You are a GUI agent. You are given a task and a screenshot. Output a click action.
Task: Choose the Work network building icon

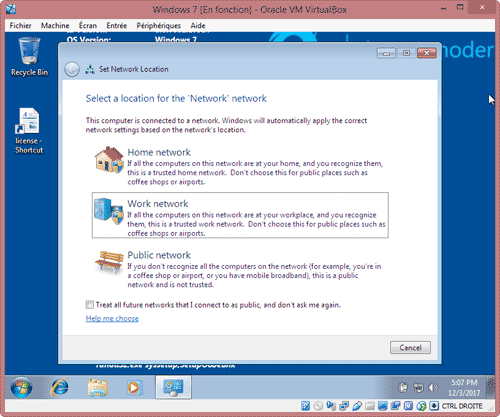pos(108,211)
